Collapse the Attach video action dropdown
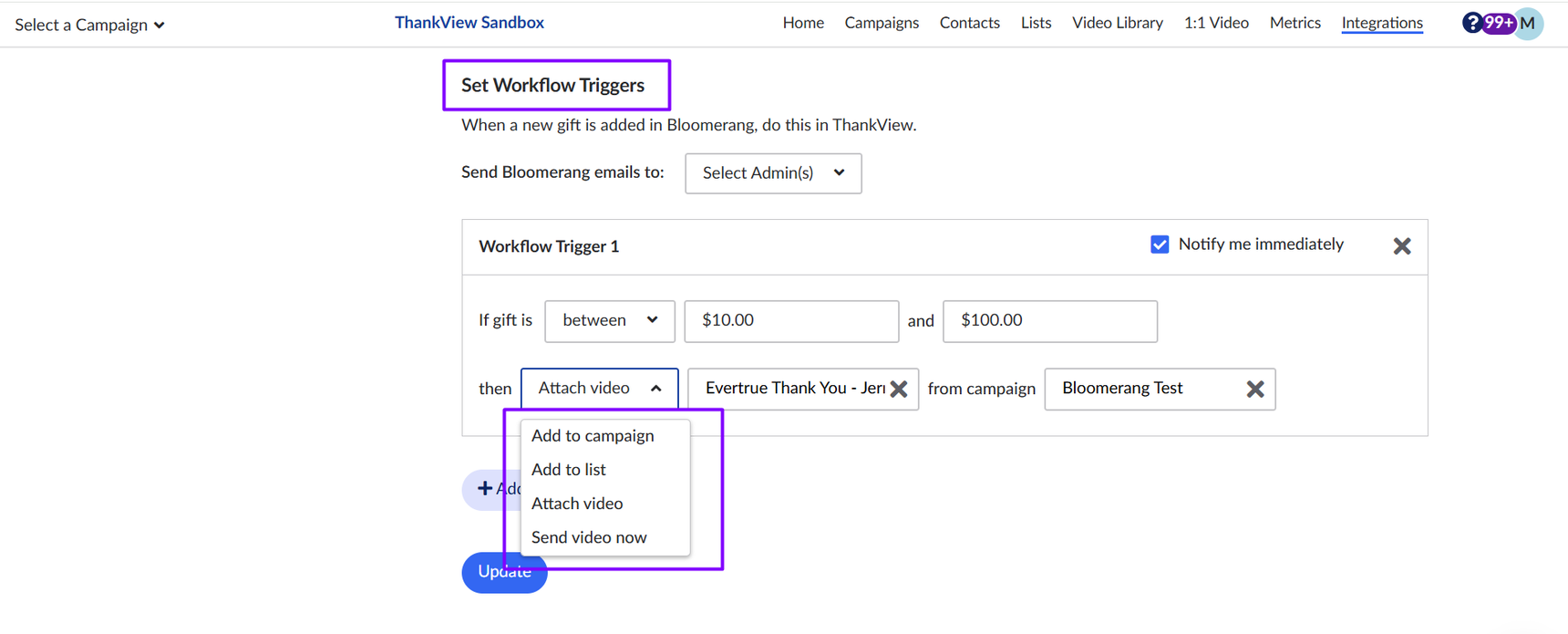The width and height of the screenshot is (1568, 634). coord(600,389)
